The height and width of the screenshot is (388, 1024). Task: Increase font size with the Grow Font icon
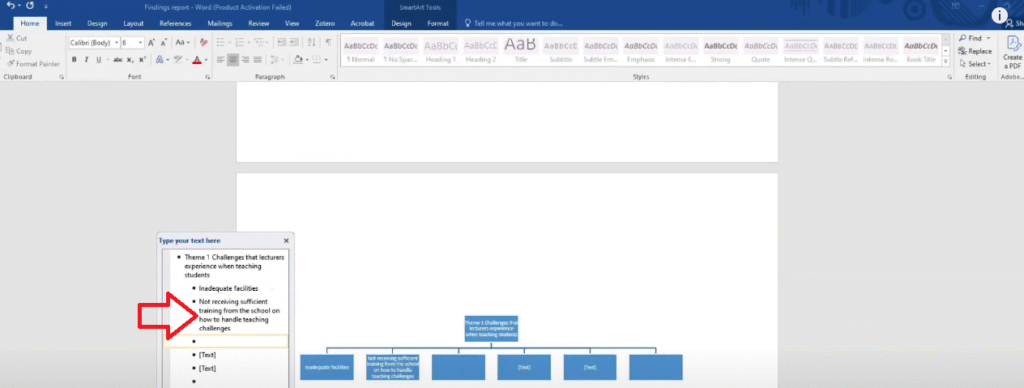point(151,42)
